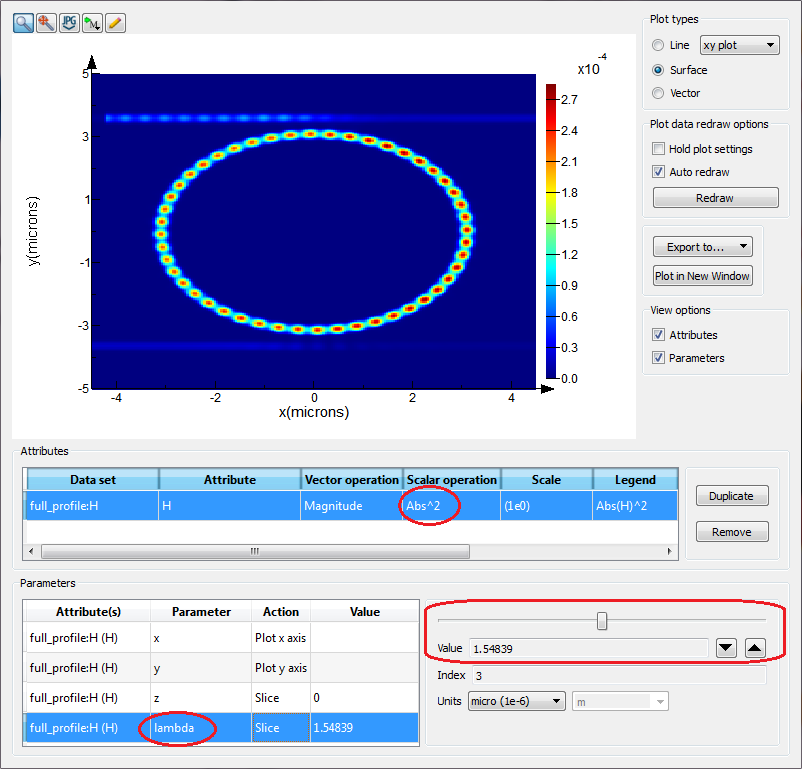Click the Vector operation column header
Screen dimensions: 802x769
(351, 479)
